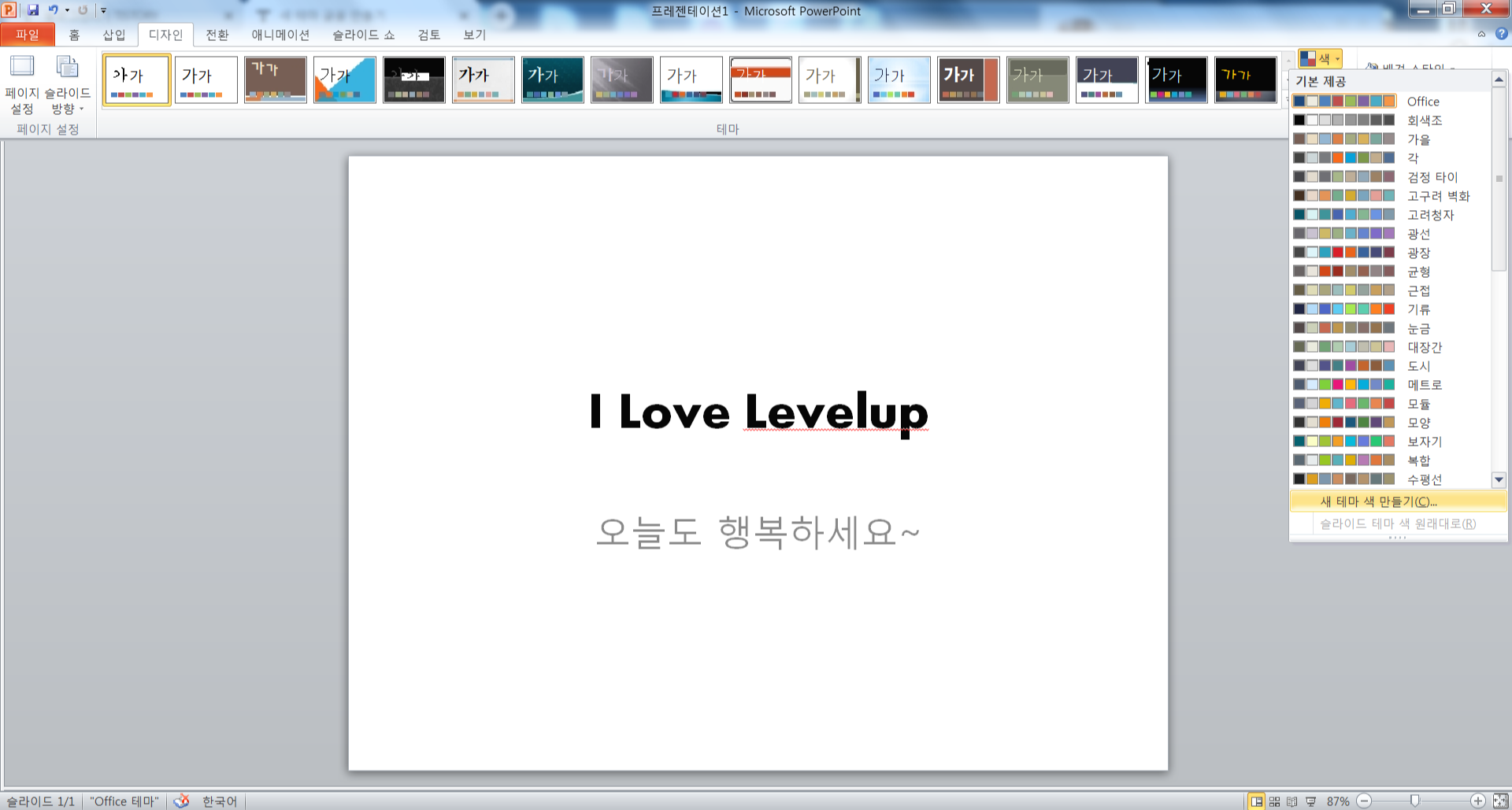The height and width of the screenshot is (810, 1512).
Task: Click up arrow of color list scrollbar
Action: click(1499, 80)
